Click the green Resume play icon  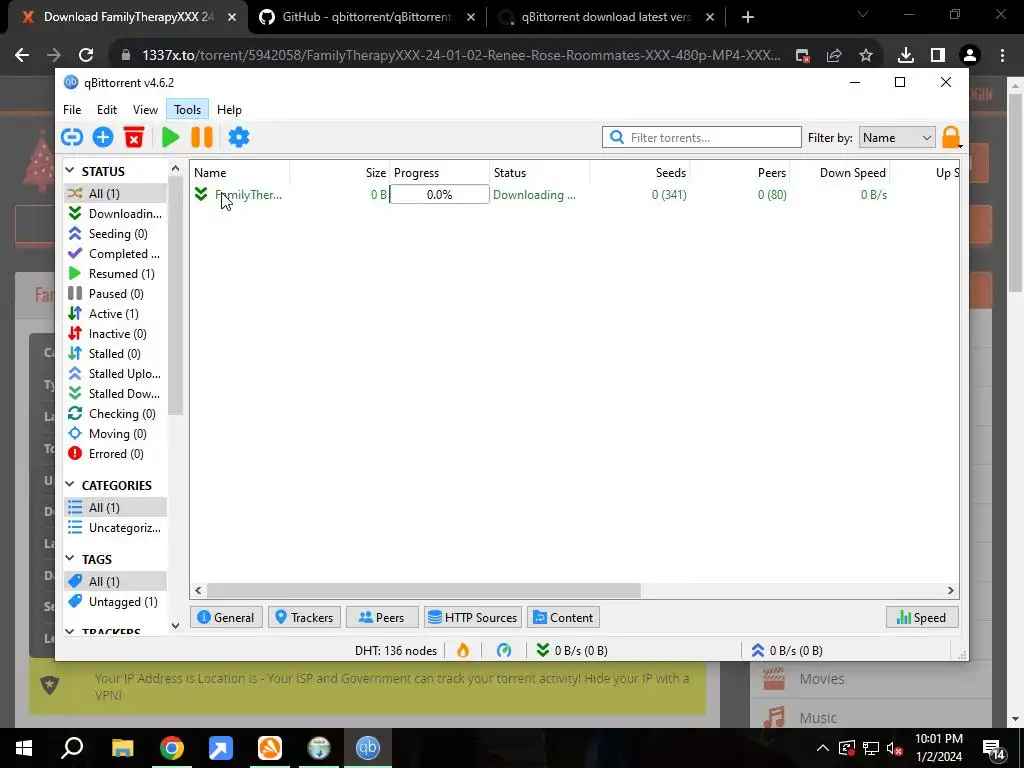(x=170, y=137)
